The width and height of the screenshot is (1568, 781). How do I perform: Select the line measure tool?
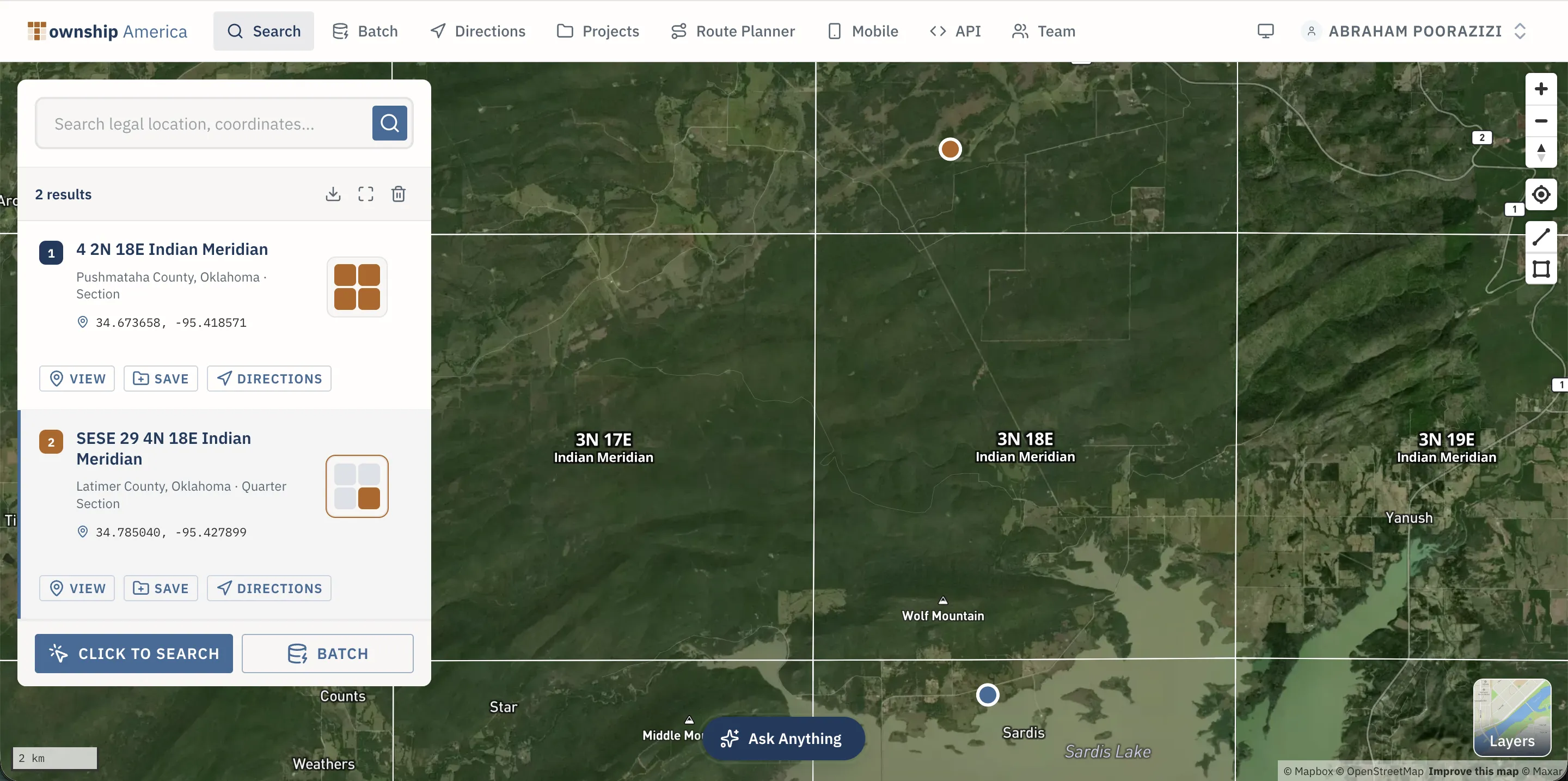[x=1541, y=237]
